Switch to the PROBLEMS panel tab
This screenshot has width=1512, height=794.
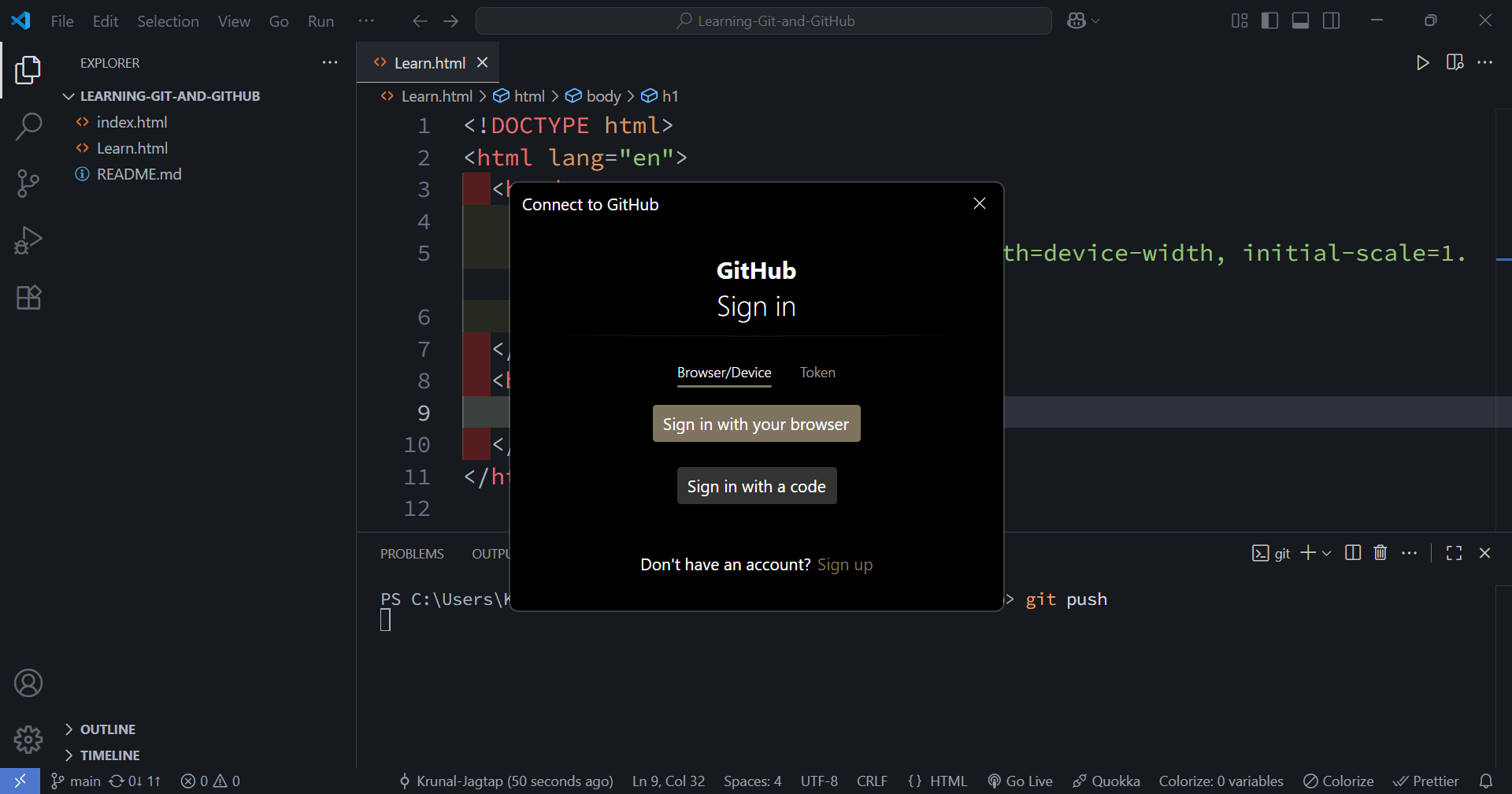coord(412,554)
